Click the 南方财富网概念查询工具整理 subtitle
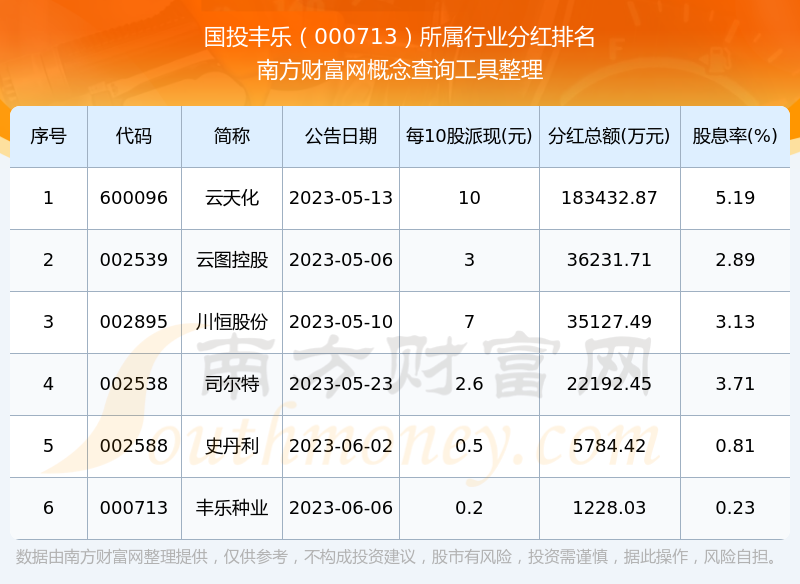800x584 pixels. coord(399,71)
